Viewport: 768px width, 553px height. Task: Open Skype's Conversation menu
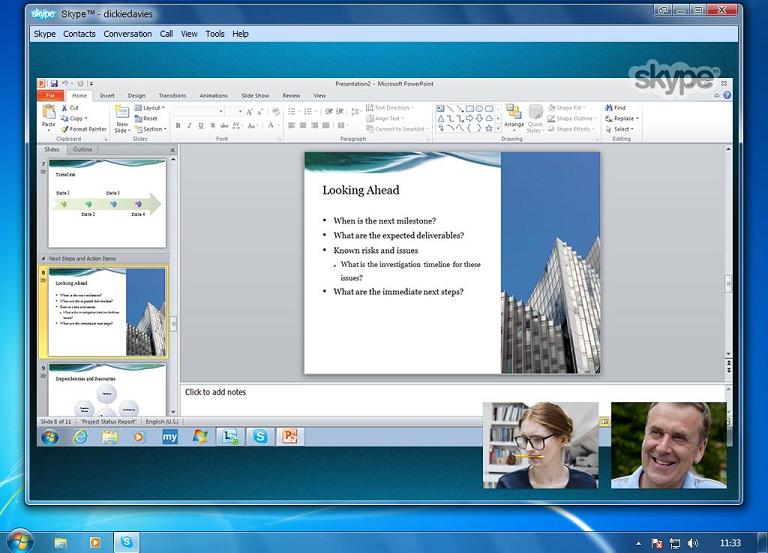pos(127,34)
